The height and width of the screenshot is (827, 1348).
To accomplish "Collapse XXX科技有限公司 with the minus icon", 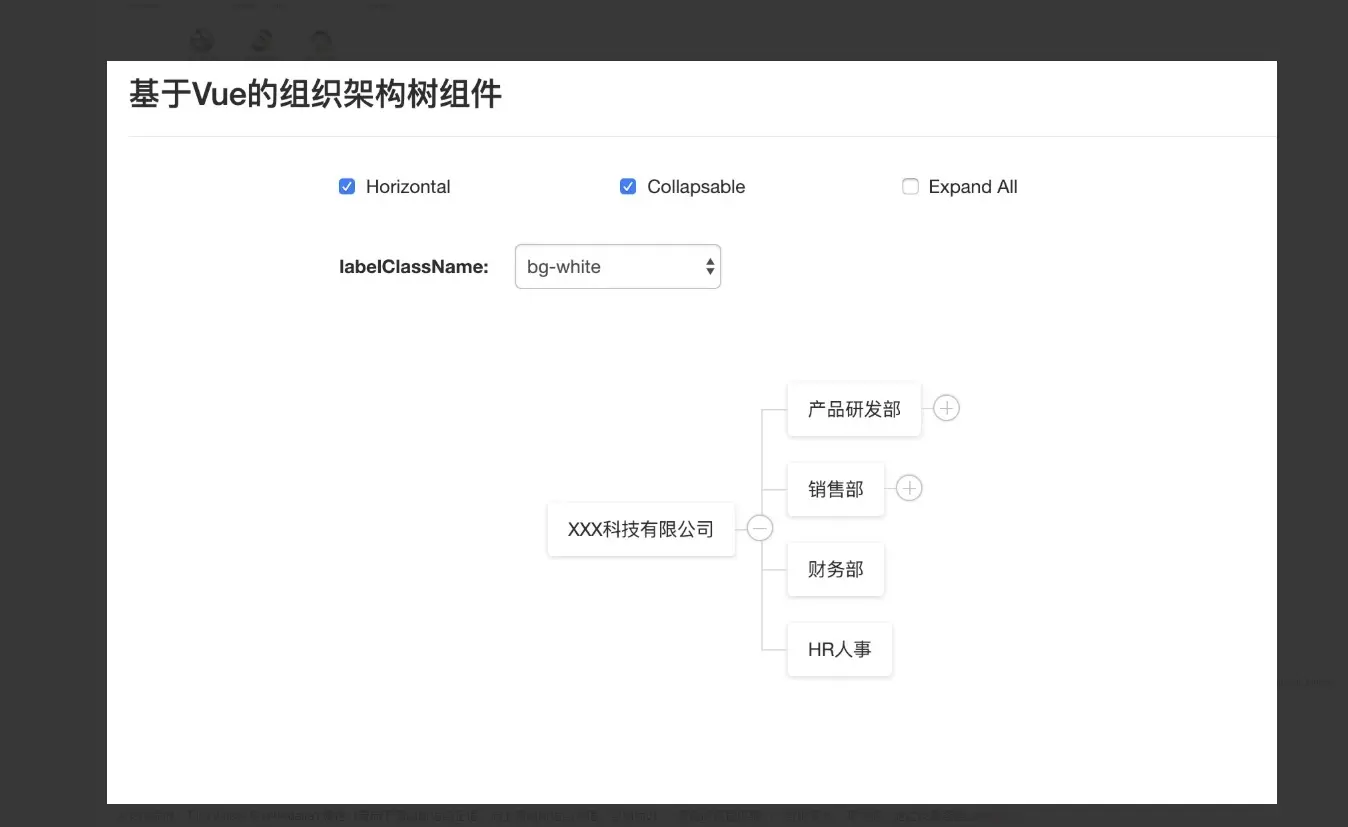I will pos(760,528).
